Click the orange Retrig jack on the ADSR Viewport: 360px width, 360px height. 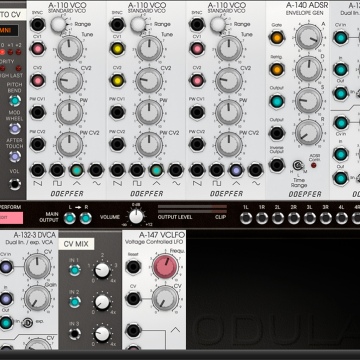coord(277,69)
